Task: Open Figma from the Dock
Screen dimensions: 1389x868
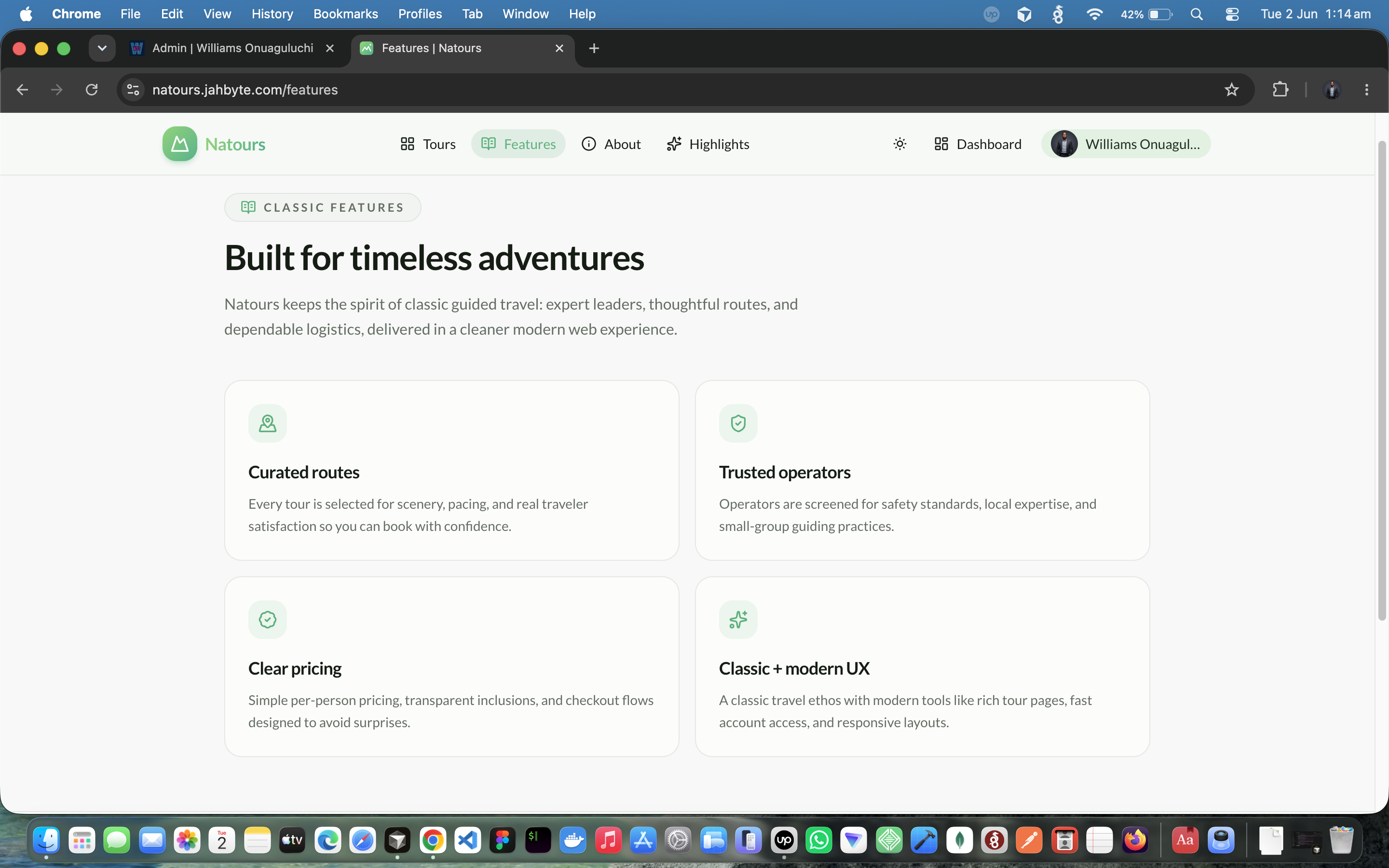Action: pyautogui.click(x=503, y=841)
